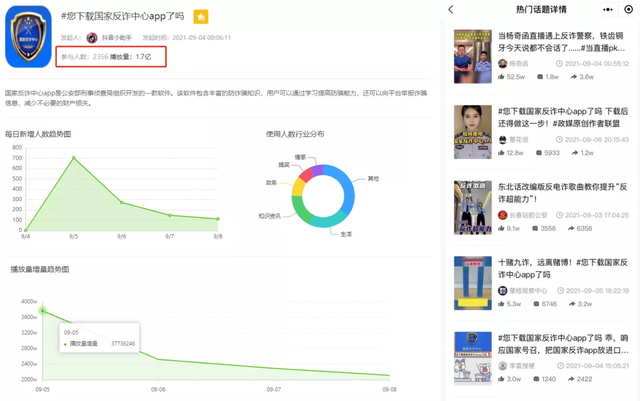Click the 热门话题详情 header title

pos(541,9)
